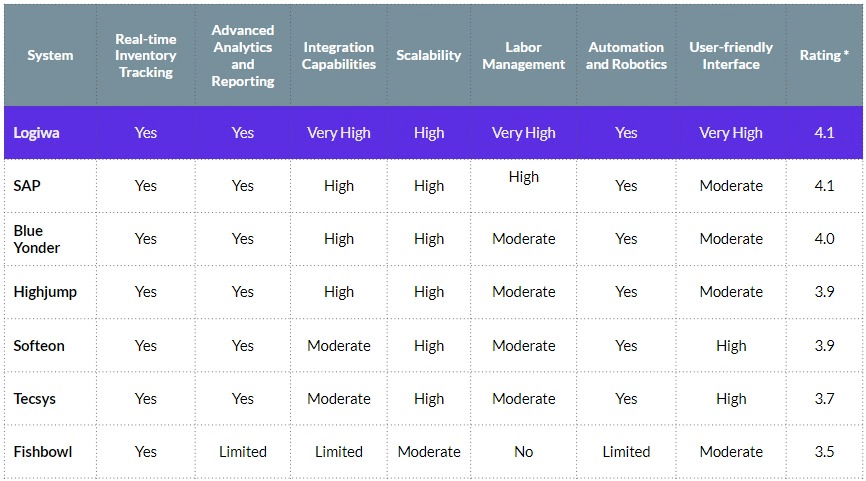Click the 3.5 rating value

coord(824,452)
